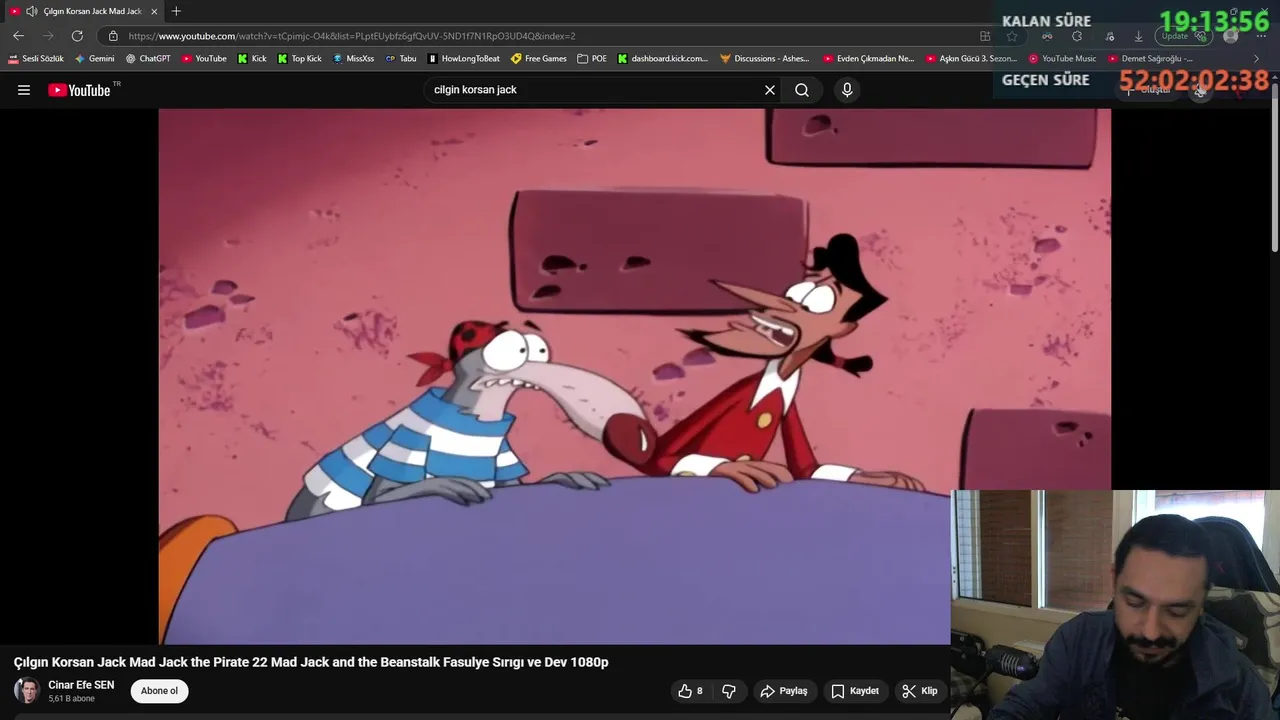Open the YouTube Music bookmark
The image size is (1280, 720).
point(1062,59)
